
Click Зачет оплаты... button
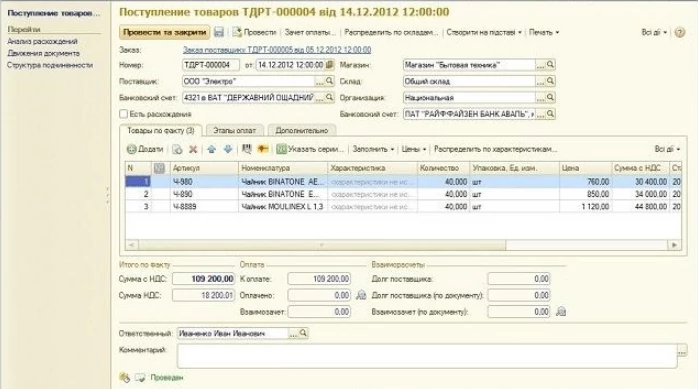coord(310,32)
